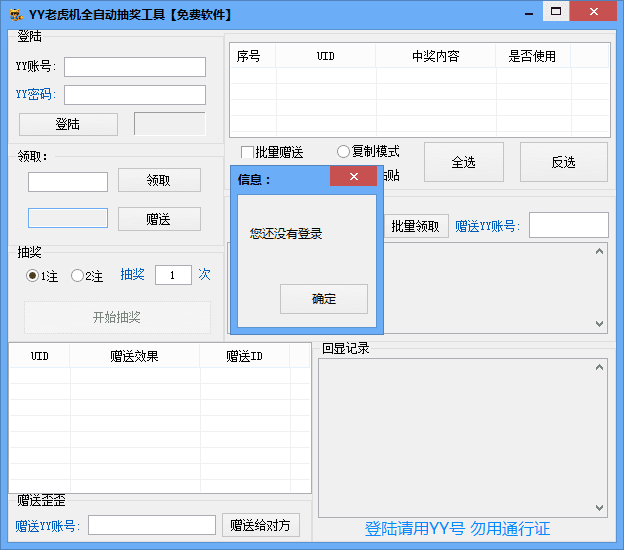Image resolution: width=624 pixels, height=550 pixels.
Task: Click the app icon in title bar
Action: [x=16, y=15]
